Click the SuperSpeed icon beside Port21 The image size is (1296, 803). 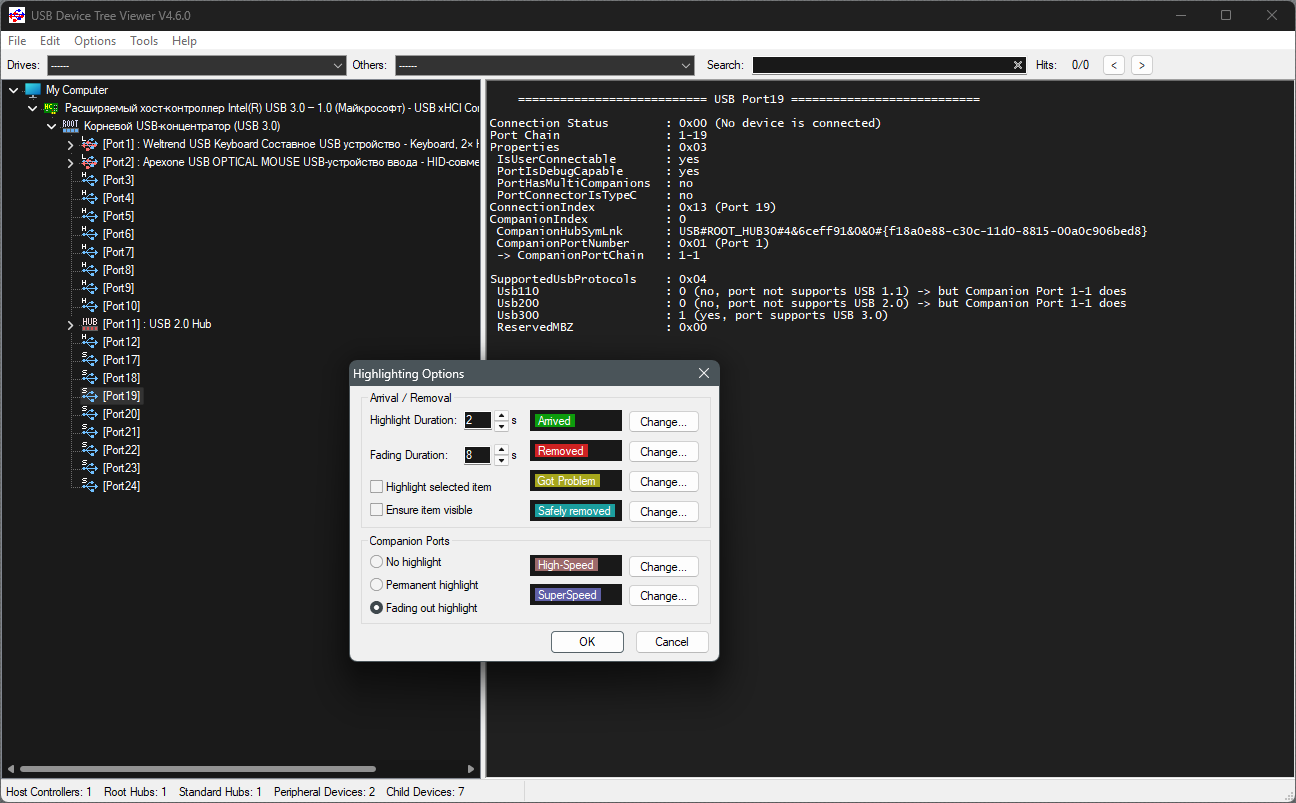89,432
